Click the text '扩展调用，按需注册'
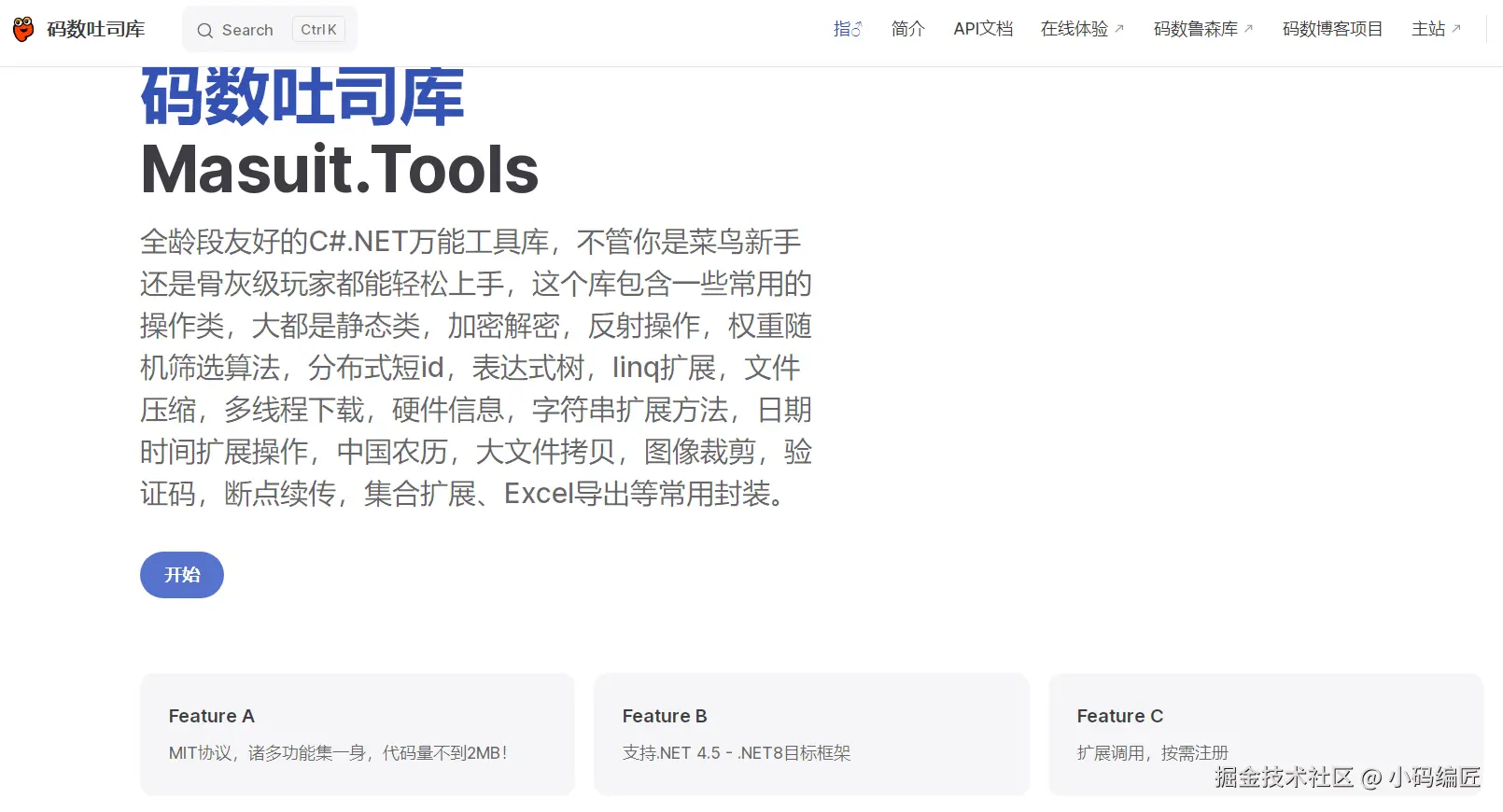Image resolution: width=1503 pixels, height=812 pixels. (1153, 753)
